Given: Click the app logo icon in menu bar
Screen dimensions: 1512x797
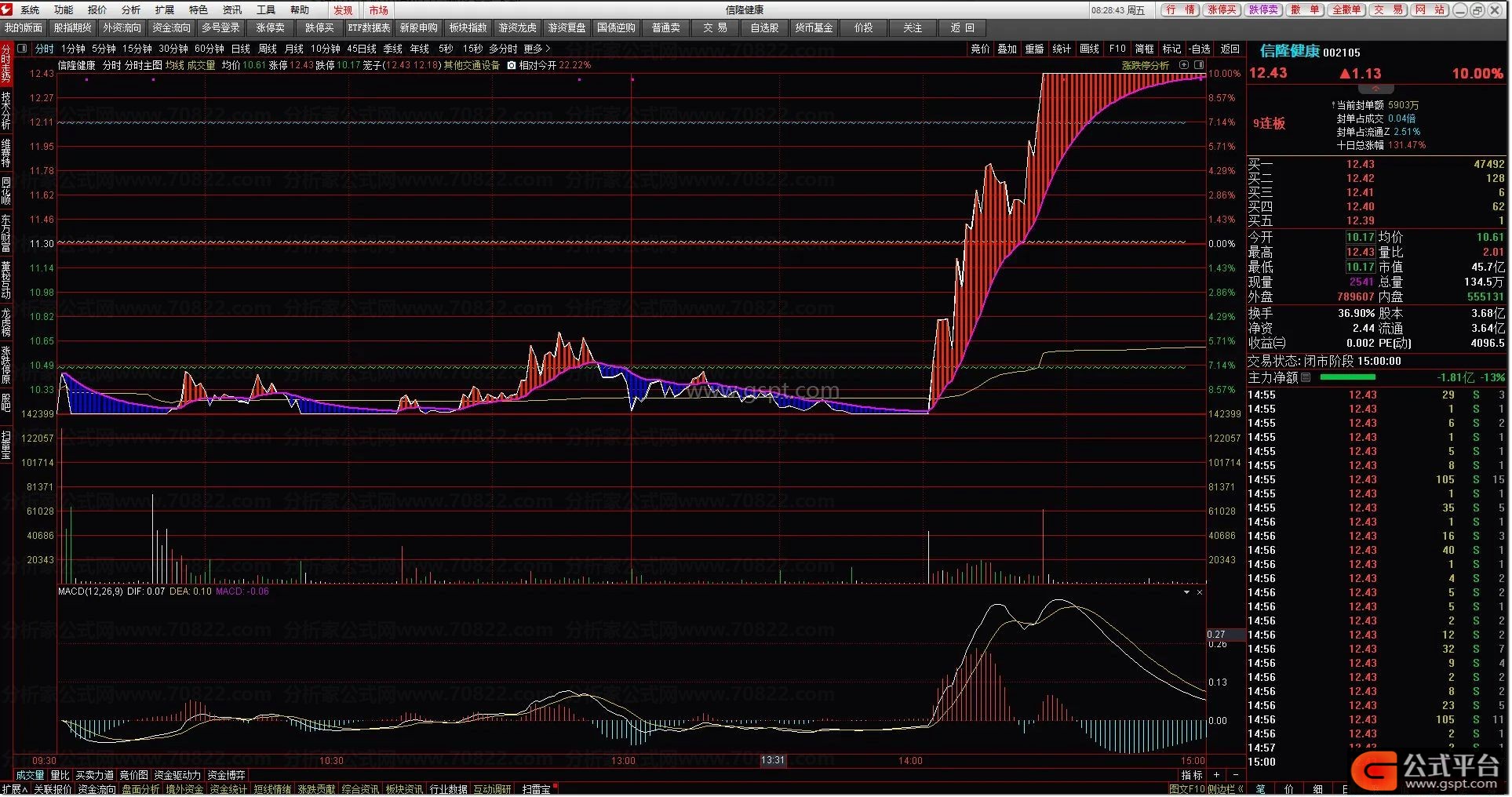Looking at the screenshot, I should point(7,9).
